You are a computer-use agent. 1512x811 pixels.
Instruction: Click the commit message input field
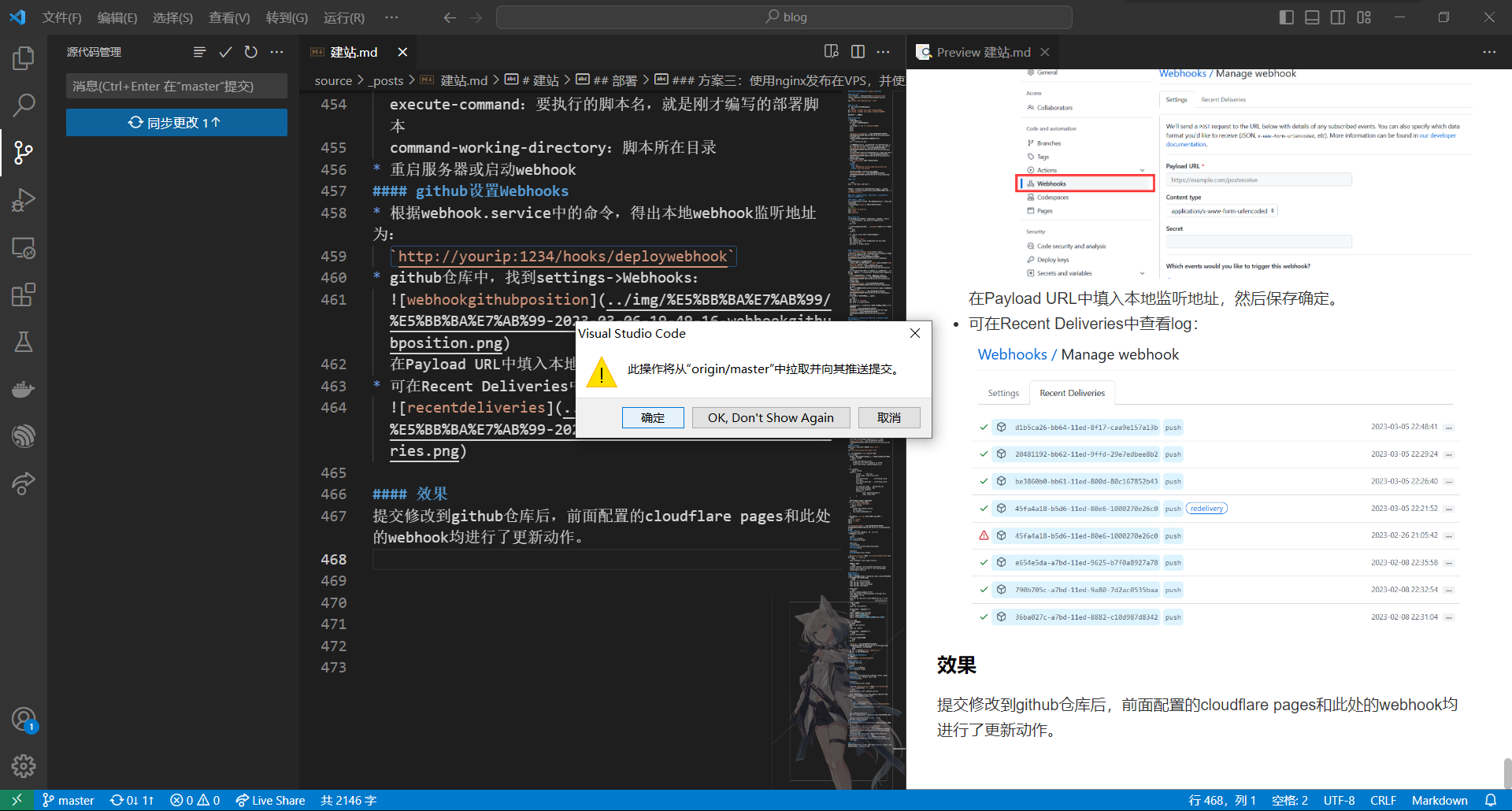pos(176,87)
